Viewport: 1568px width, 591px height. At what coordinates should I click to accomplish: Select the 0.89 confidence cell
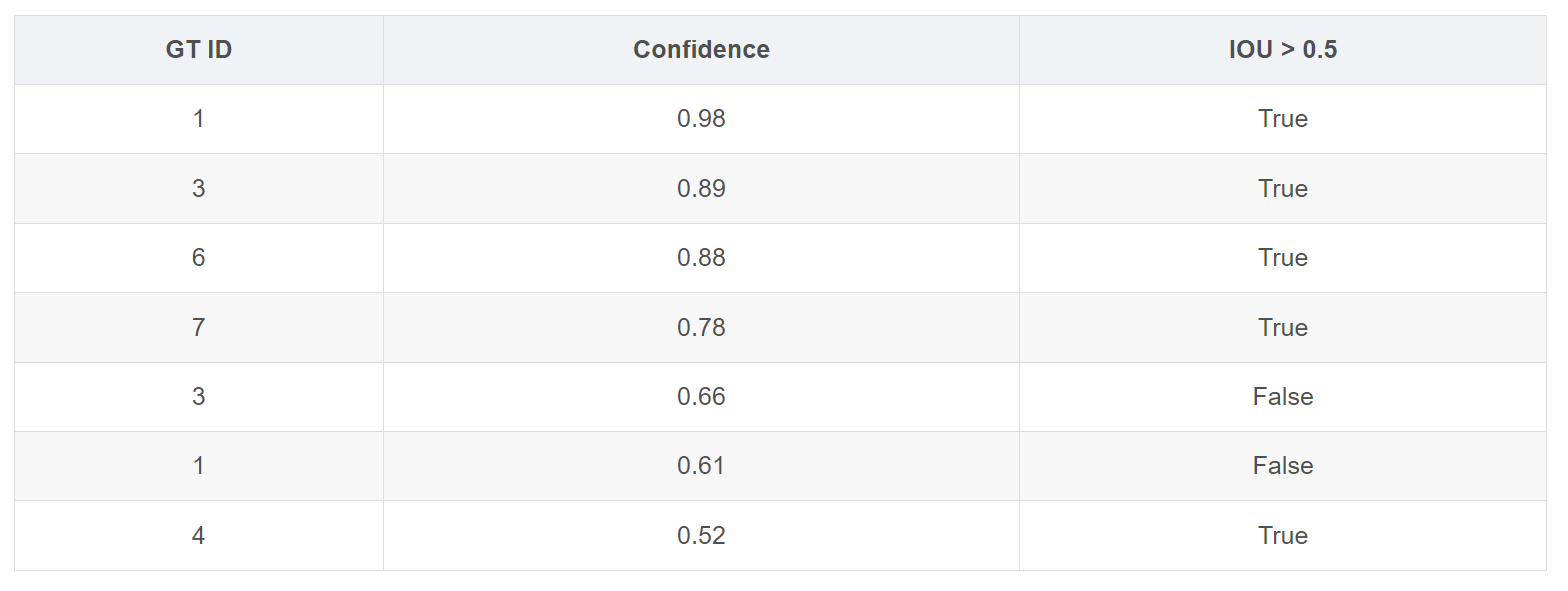click(701, 189)
